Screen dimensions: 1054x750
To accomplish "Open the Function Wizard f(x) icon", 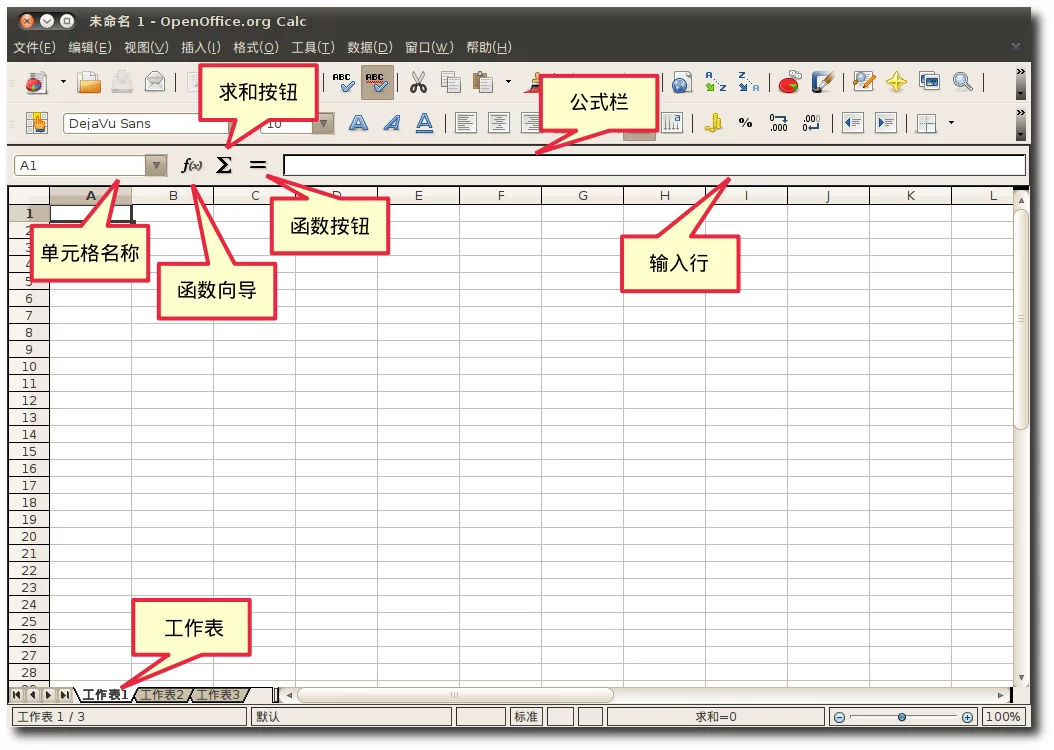I will click(x=192, y=165).
